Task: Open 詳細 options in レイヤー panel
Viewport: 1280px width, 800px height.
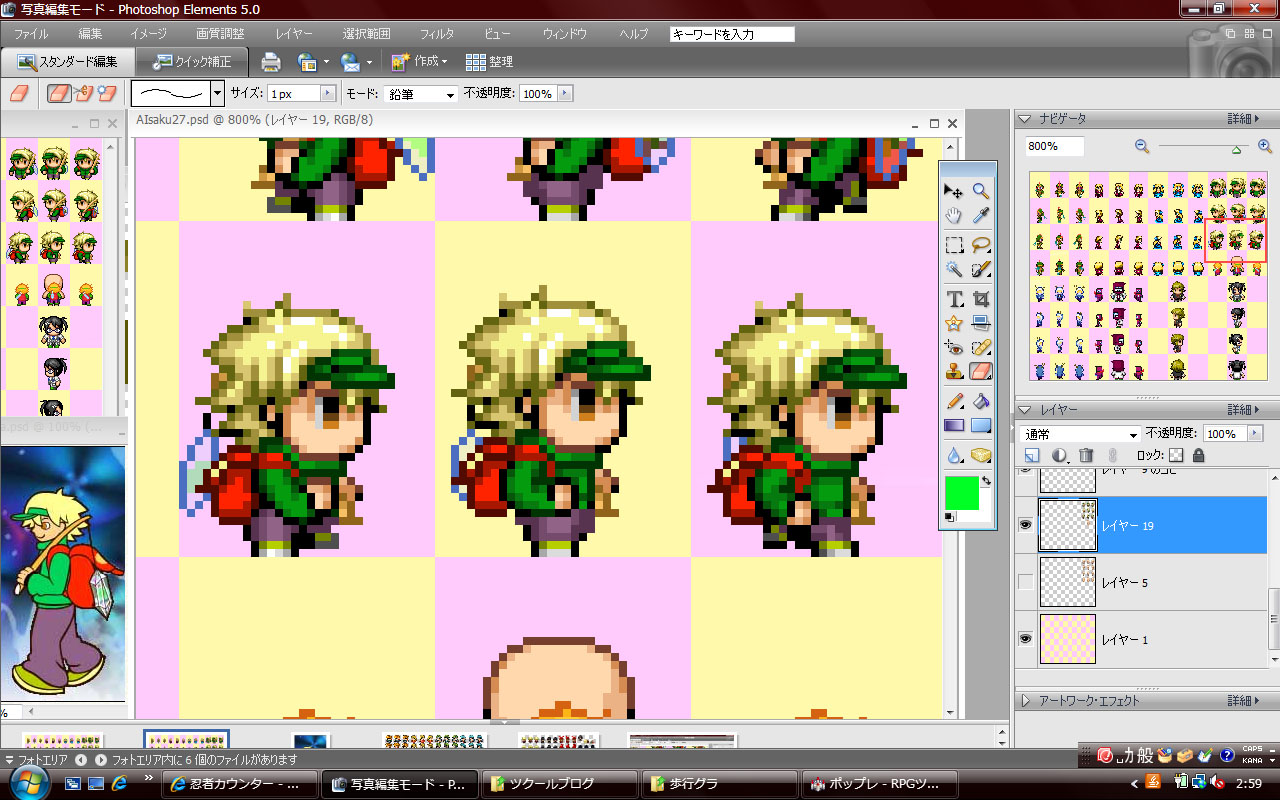Action: tap(1242, 410)
